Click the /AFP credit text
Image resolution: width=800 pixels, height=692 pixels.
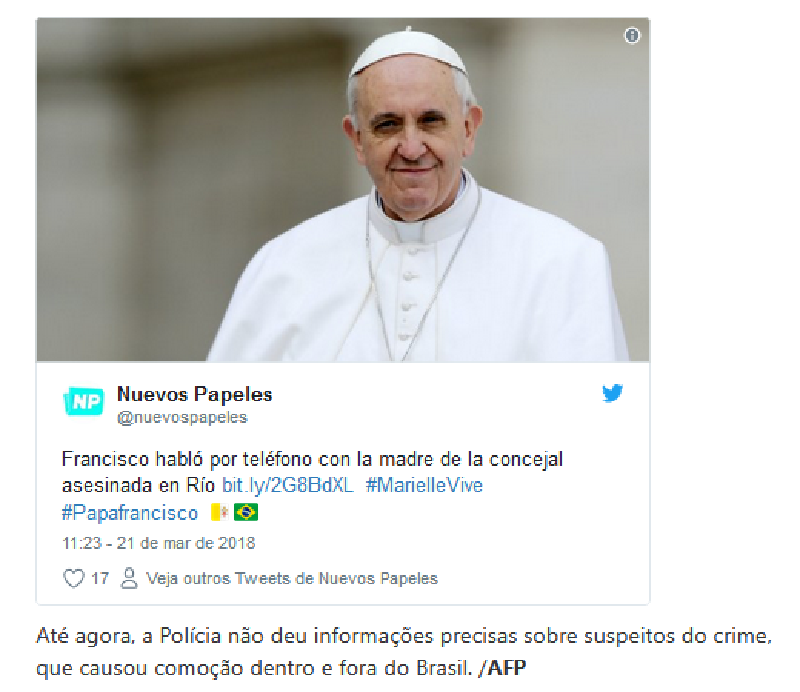(x=502, y=668)
